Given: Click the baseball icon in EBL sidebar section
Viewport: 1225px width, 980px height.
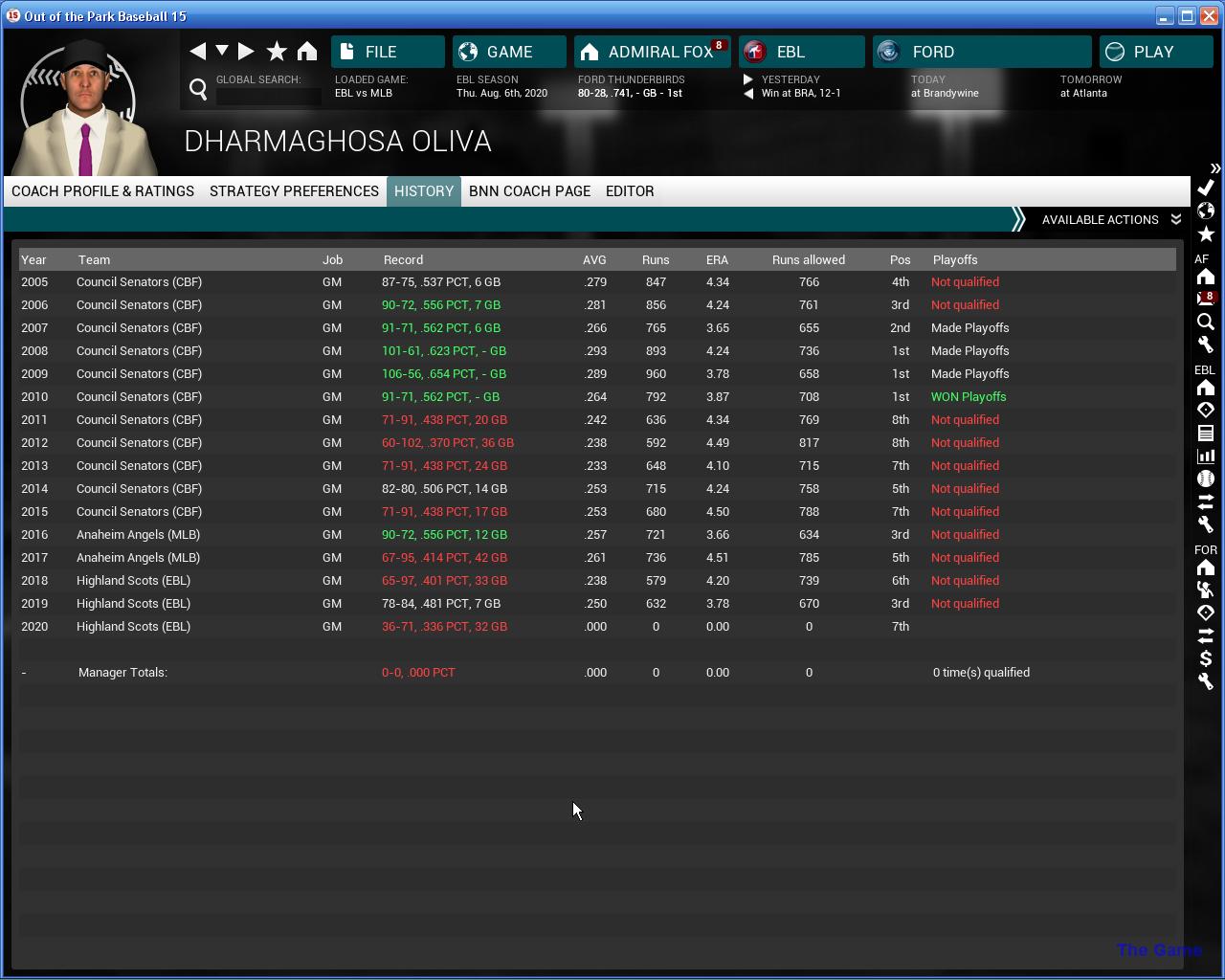Looking at the screenshot, I should pyautogui.click(x=1206, y=479).
